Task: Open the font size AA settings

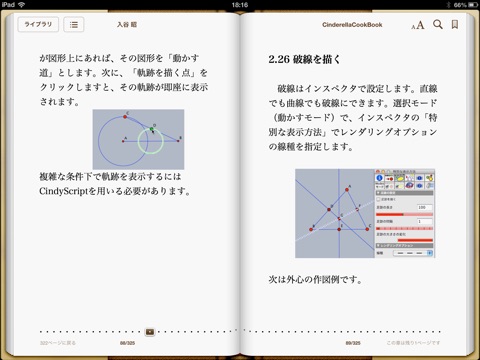Action: 418,25
